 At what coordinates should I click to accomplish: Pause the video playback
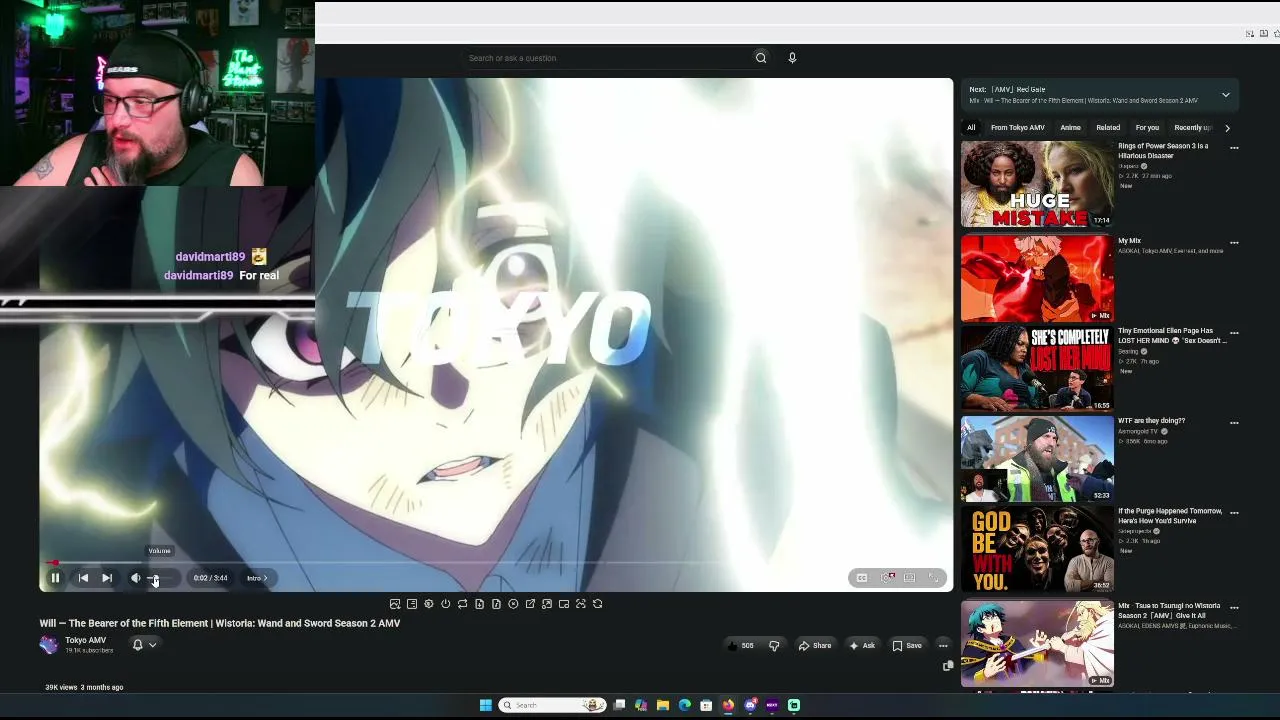[x=55, y=578]
